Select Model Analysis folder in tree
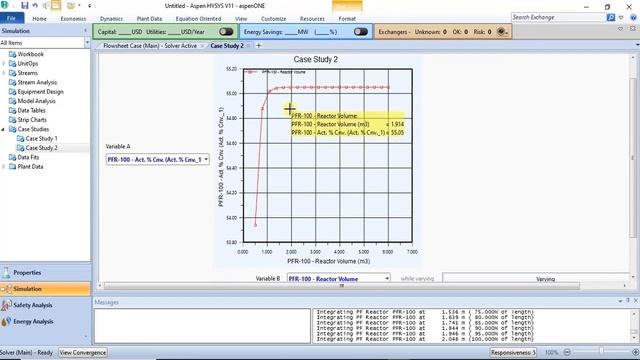This screenshot has height=360, width=640. click(36, 101)
